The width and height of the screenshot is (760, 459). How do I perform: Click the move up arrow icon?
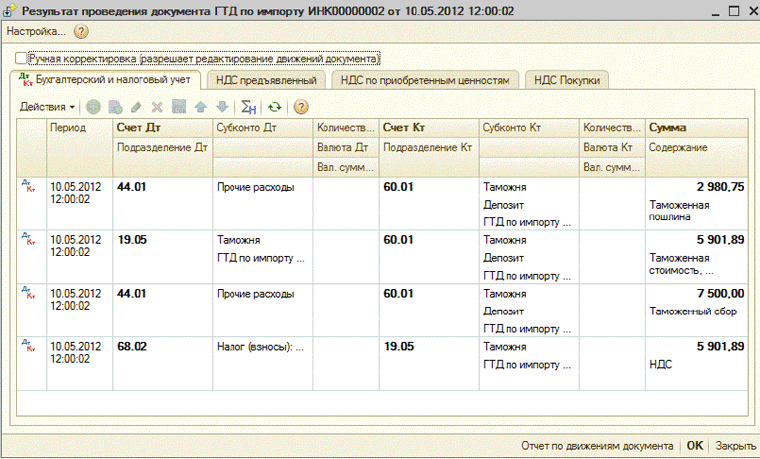tap(200, 106)
